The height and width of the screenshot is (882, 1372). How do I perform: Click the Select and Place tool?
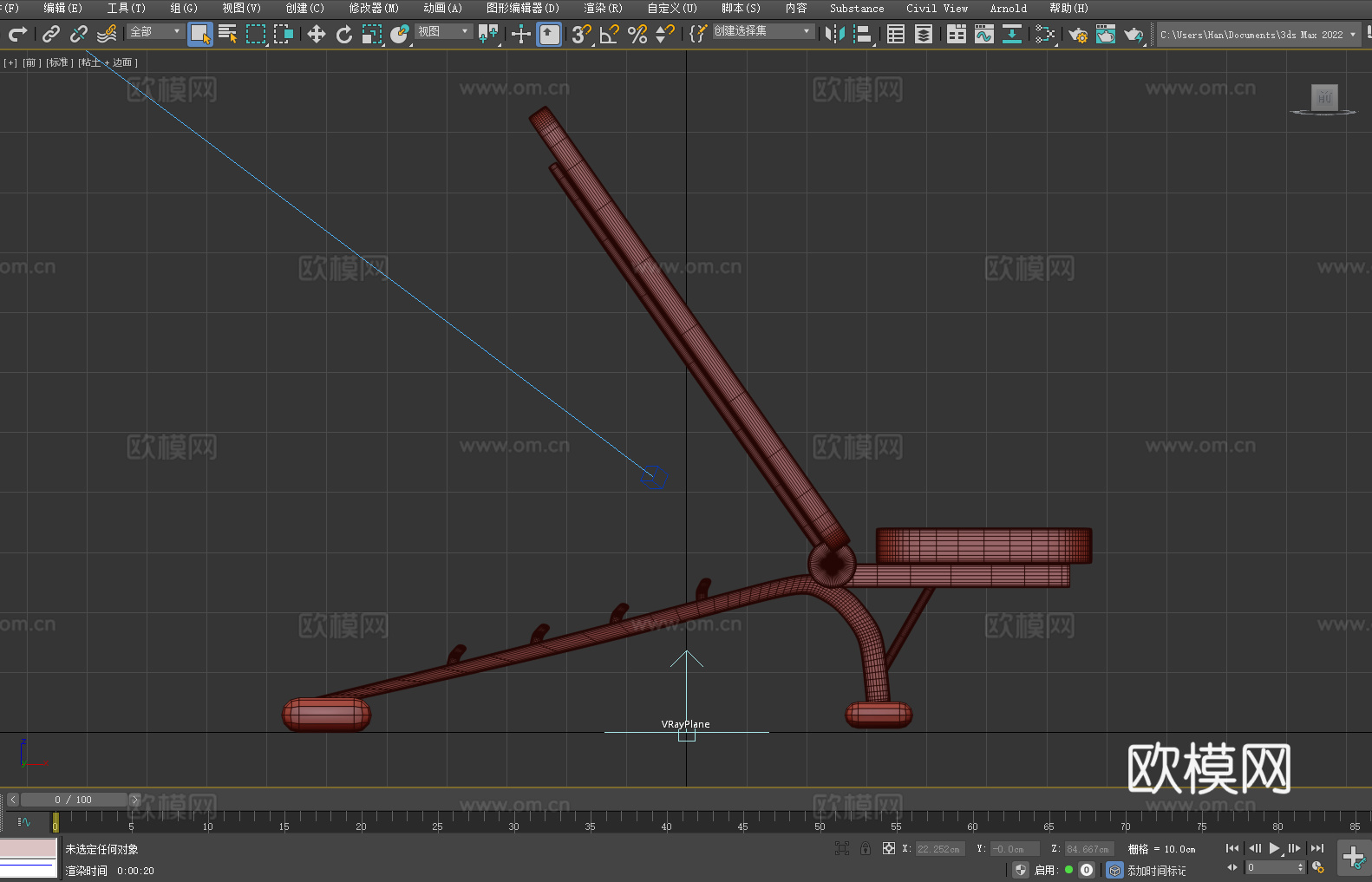(400, 34)
